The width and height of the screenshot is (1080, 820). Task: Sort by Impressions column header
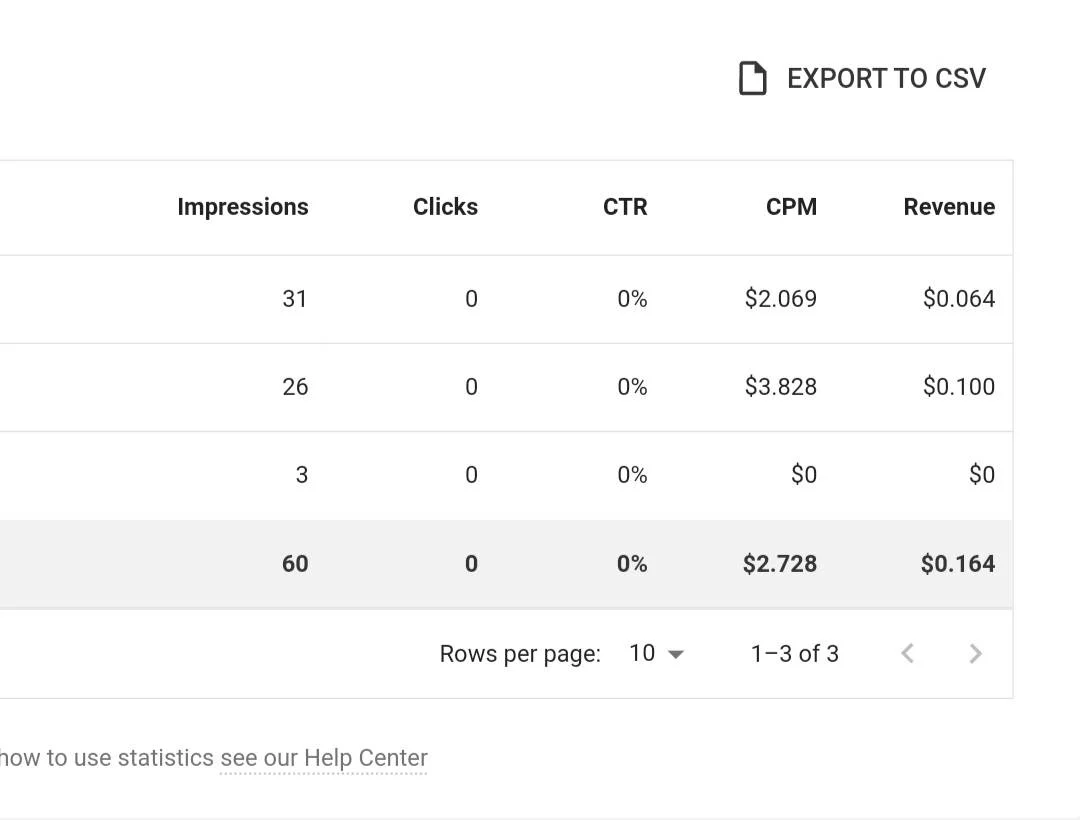pyautogui.click(x=242, y=207)
